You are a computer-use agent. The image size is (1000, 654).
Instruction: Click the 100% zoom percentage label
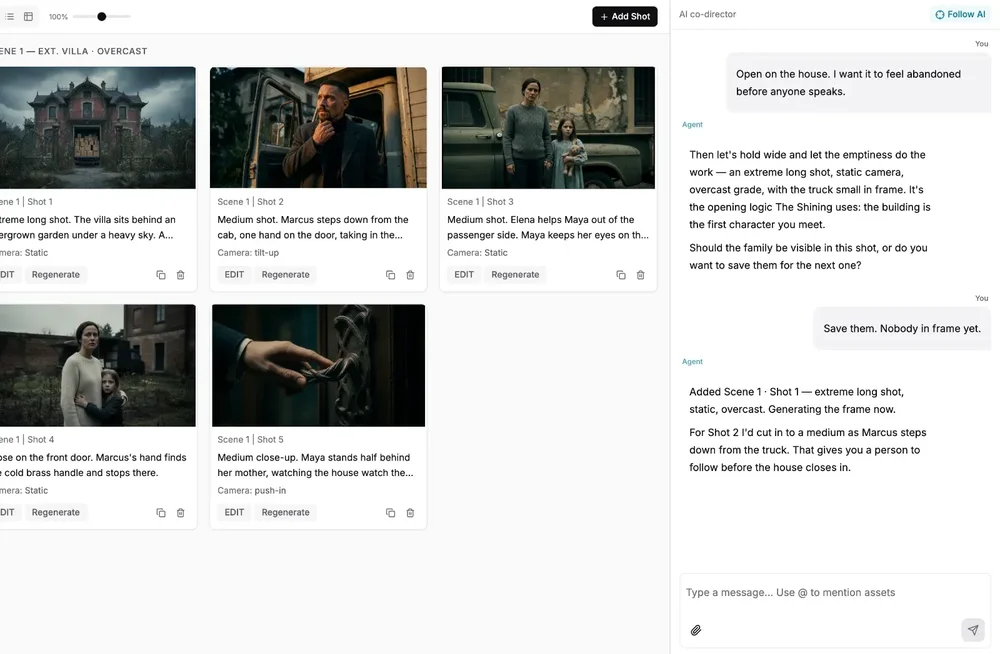click(x=58, y=17)
